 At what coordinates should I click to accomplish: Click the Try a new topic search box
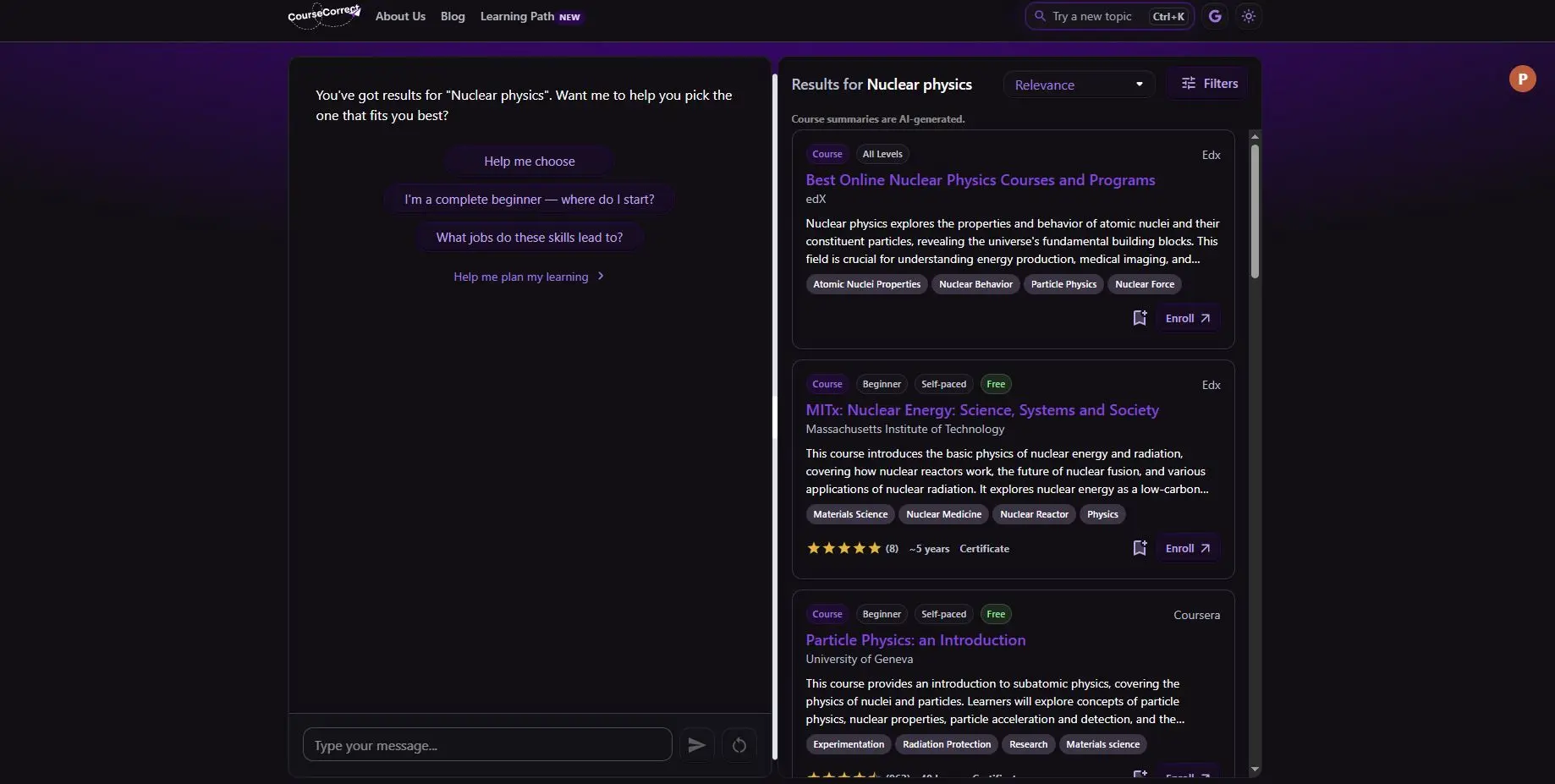pyautogui.click(x=1109, y=16)
